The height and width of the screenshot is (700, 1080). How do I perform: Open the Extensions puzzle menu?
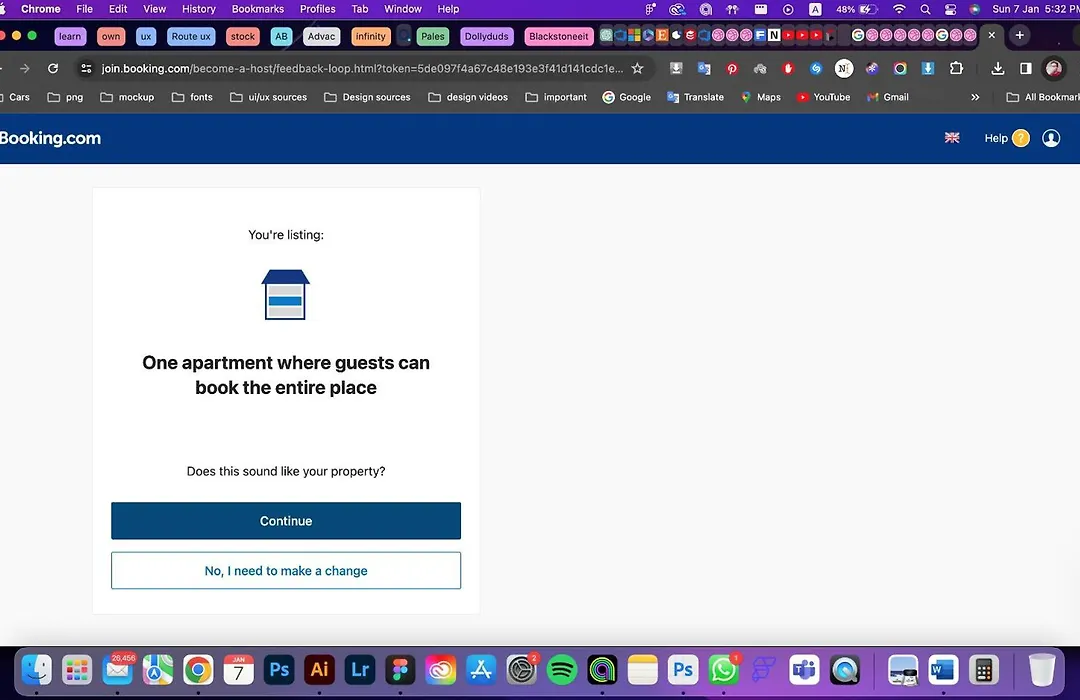click(956, 68)
